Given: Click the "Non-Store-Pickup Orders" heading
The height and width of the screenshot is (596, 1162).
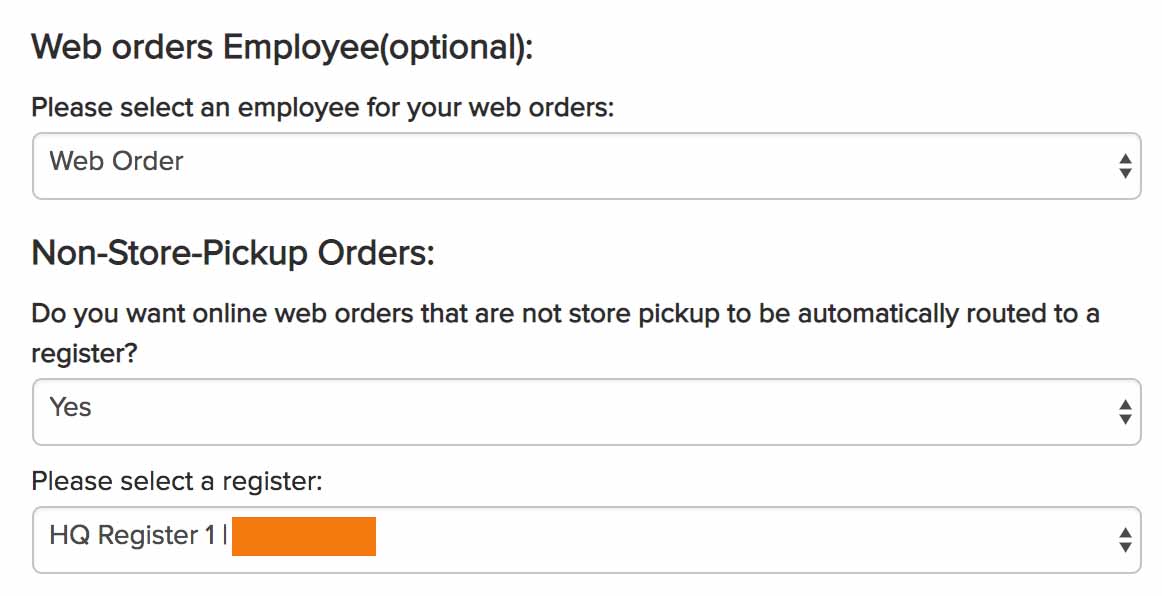Looking at the screenshot, I should pos(233,253).
